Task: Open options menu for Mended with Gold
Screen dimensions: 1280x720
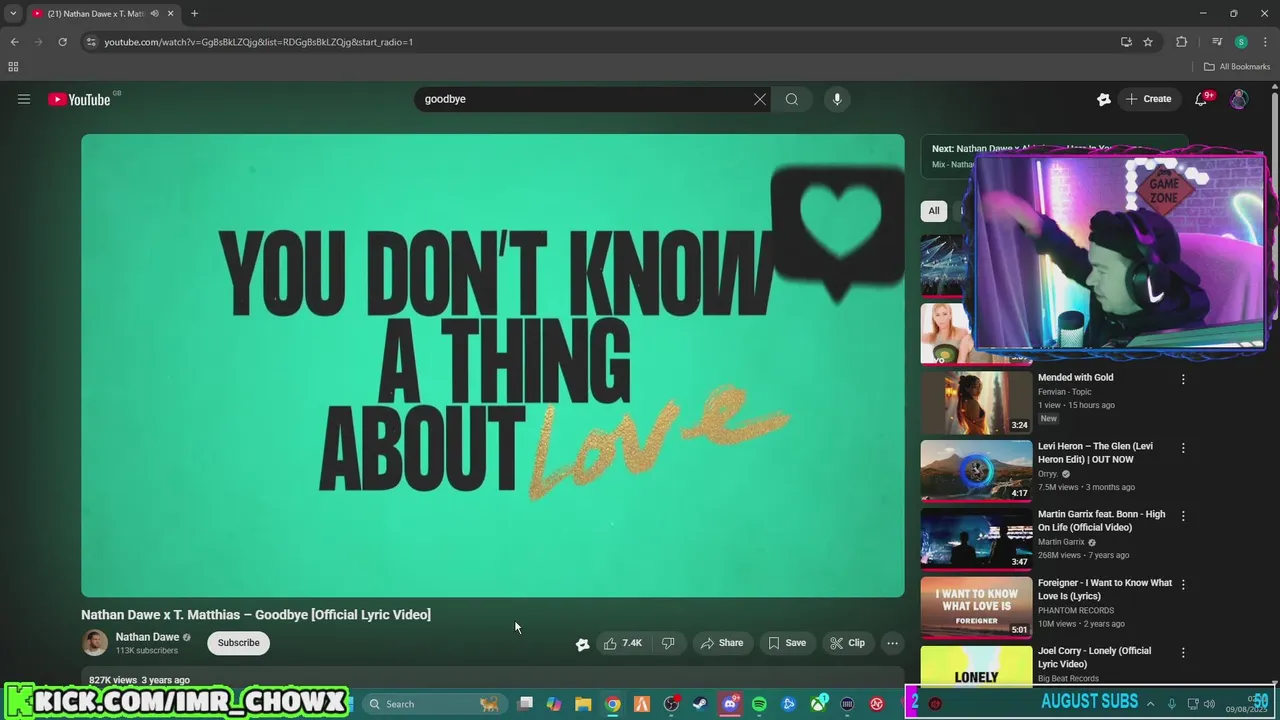Action: (1183, 379)
